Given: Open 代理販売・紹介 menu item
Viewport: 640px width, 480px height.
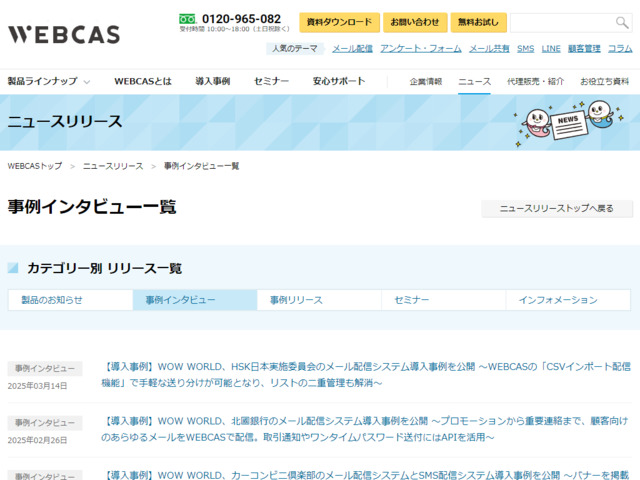Looking at the screenshot, I should 535,82.
